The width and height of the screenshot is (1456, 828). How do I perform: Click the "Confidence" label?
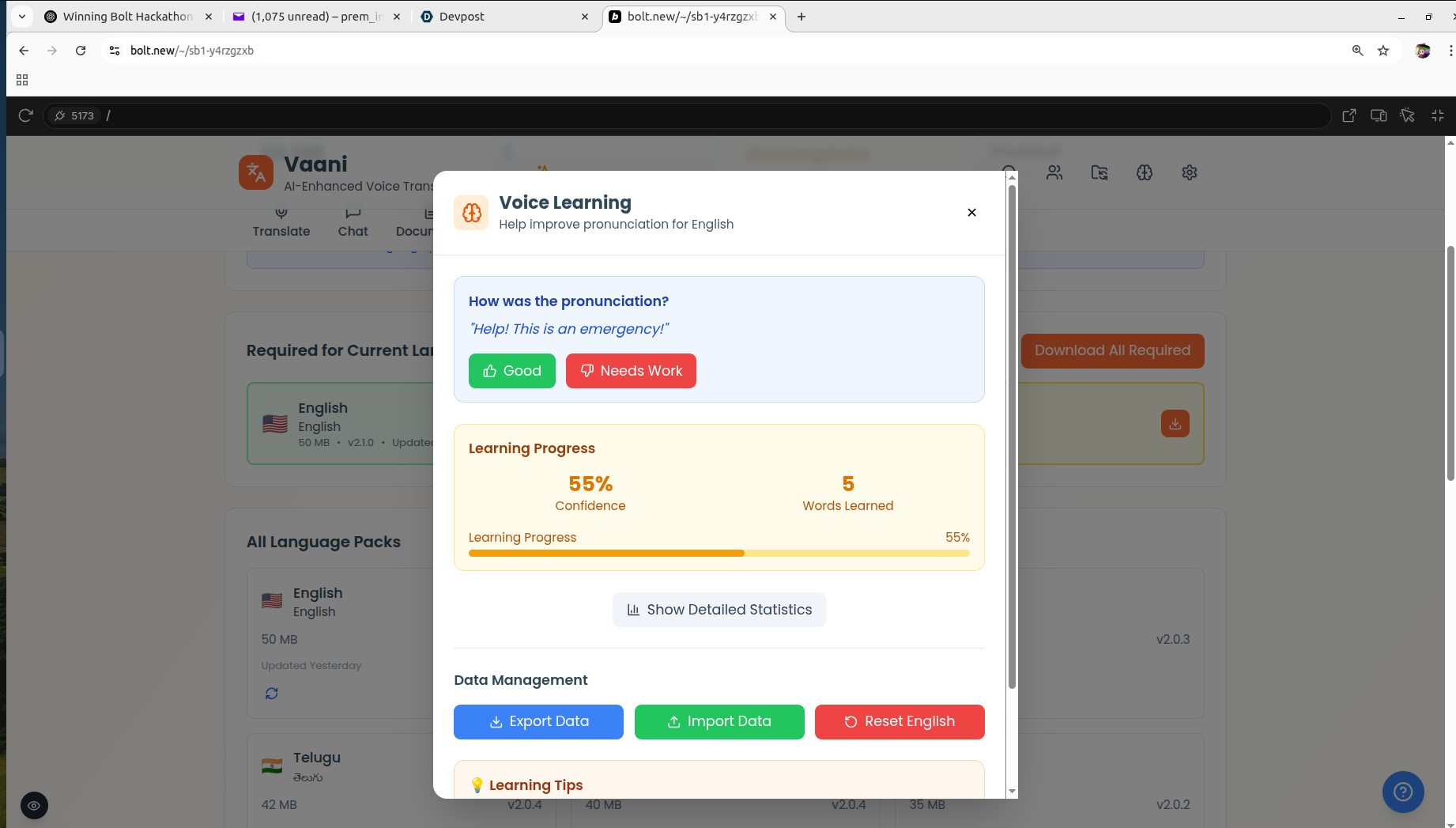pyautogui.click(x=590, y=506)
